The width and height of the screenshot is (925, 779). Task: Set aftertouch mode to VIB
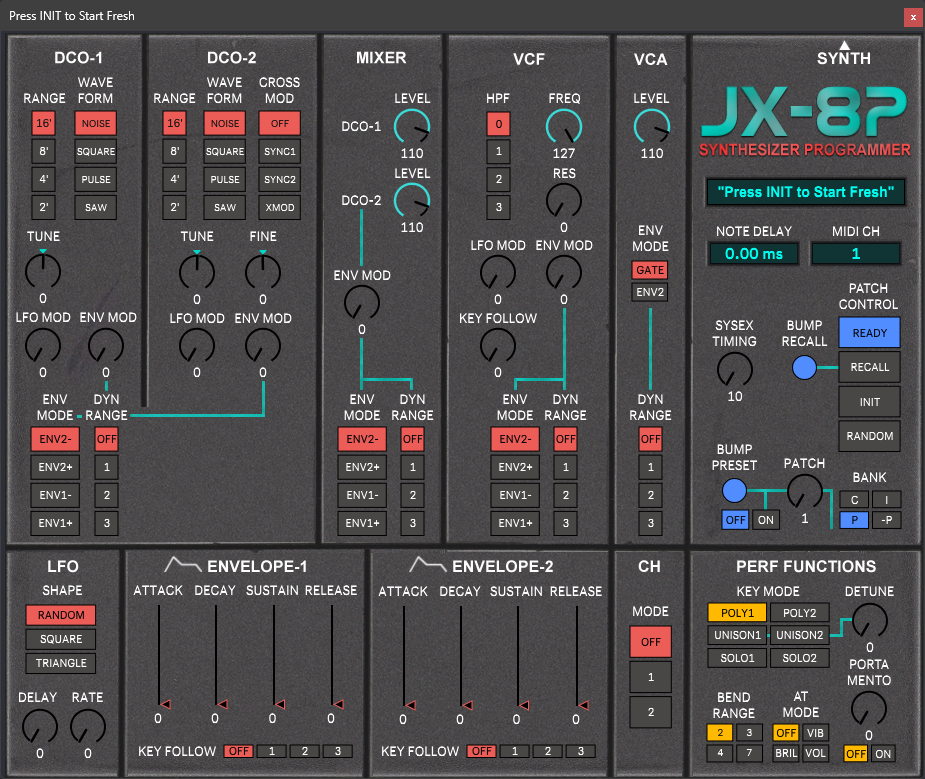point(815,732)
